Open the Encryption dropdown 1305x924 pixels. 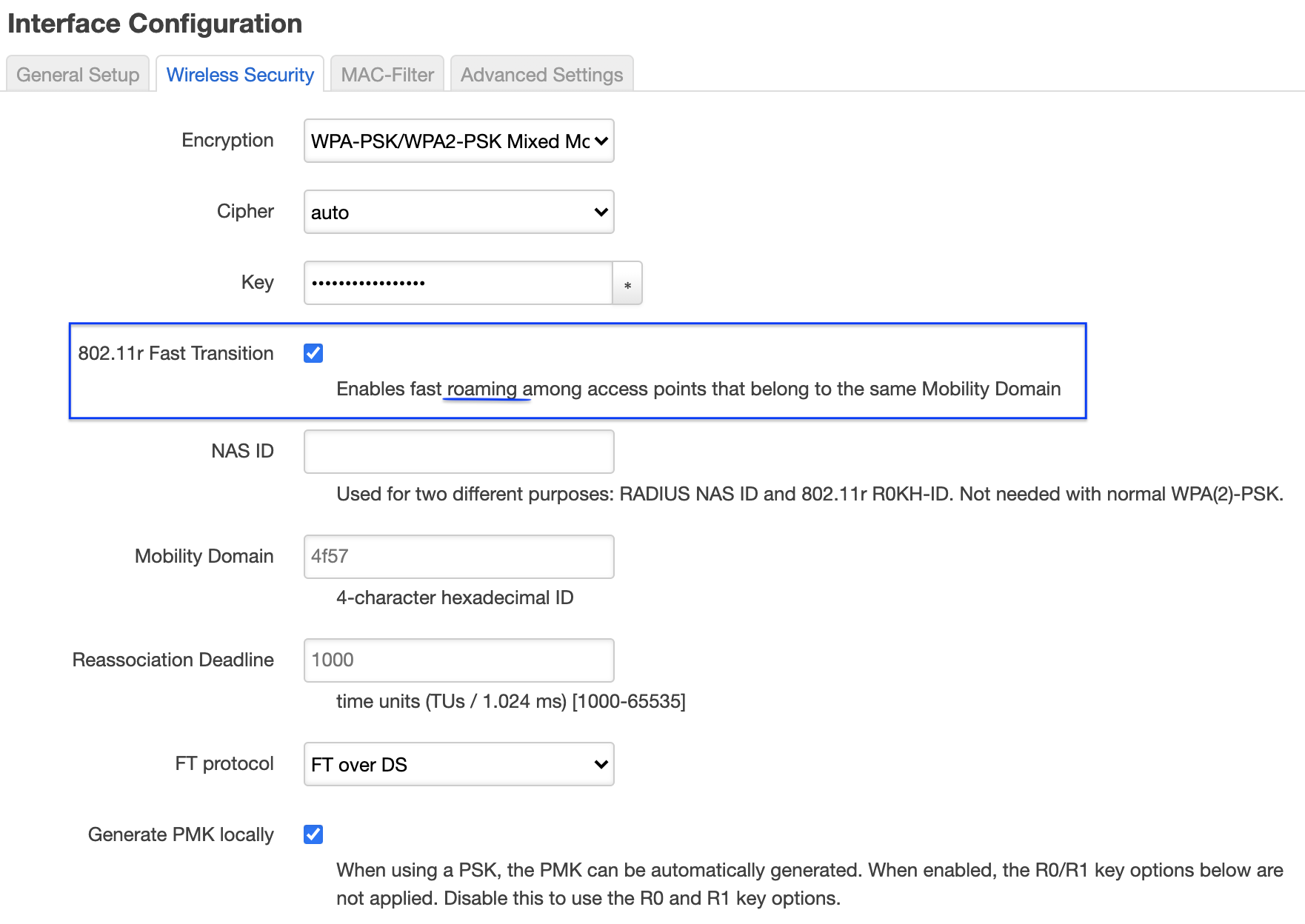coord(458,141)
